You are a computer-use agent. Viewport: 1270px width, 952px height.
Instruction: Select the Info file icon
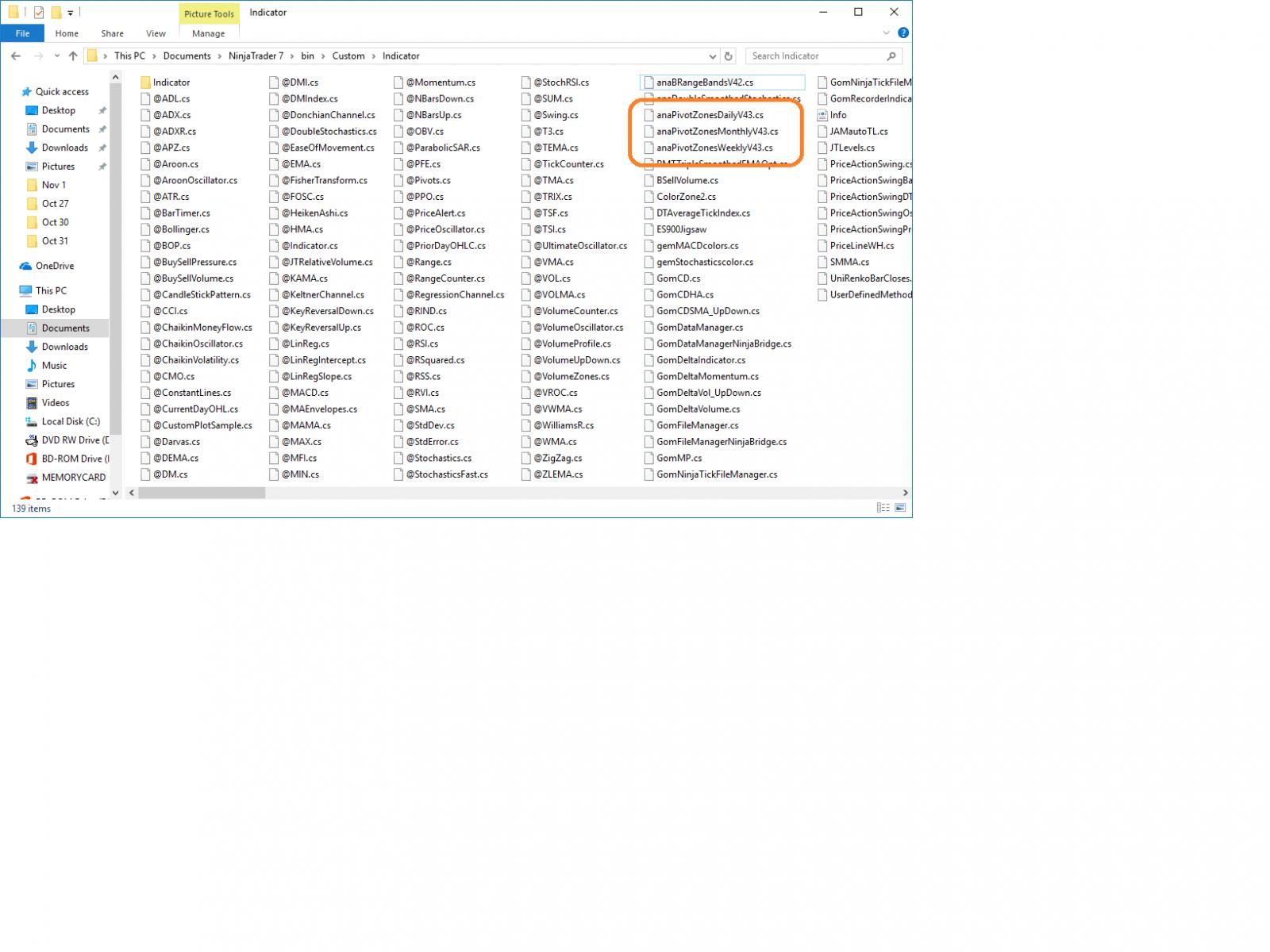pyautogui.click(x=822, y=115)
